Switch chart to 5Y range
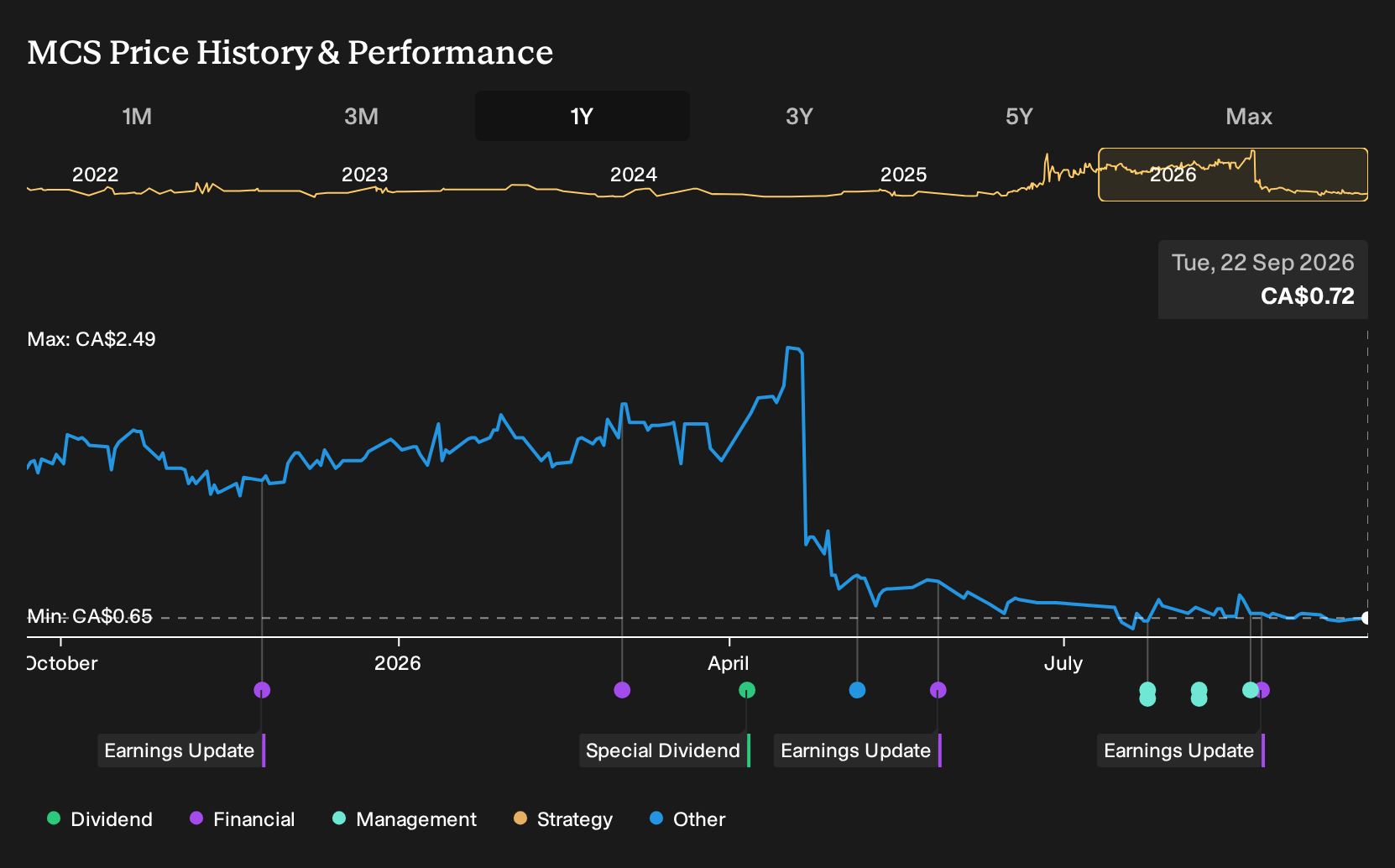 coord(1019,116)
